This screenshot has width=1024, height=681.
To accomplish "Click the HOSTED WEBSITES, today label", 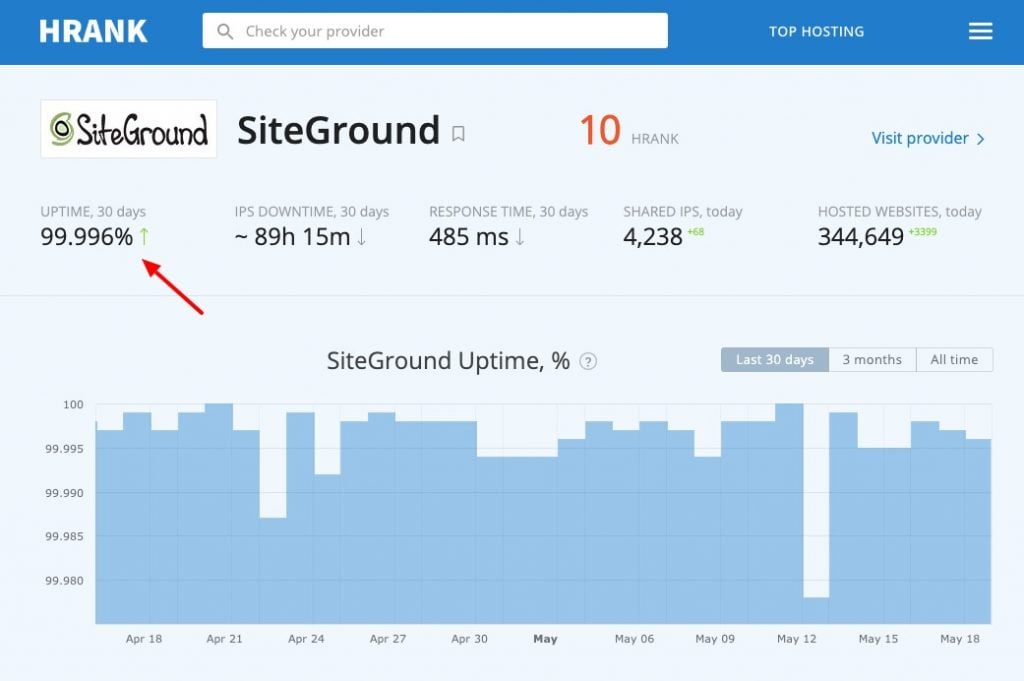I will (x=899, y=212).
